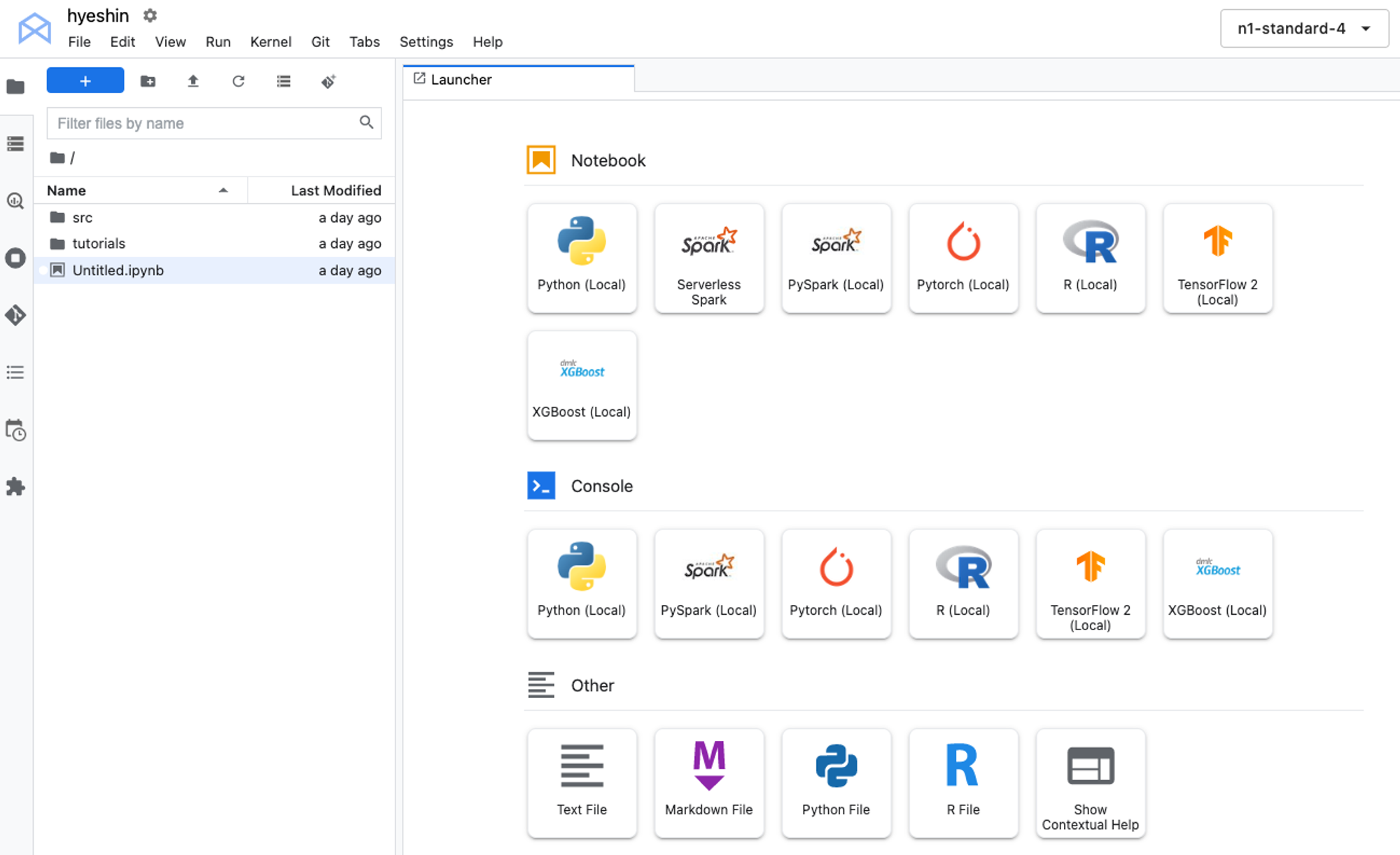Click the Git clone toolbar icon
The image size is (1400, 855).
(x=328, y=81)
